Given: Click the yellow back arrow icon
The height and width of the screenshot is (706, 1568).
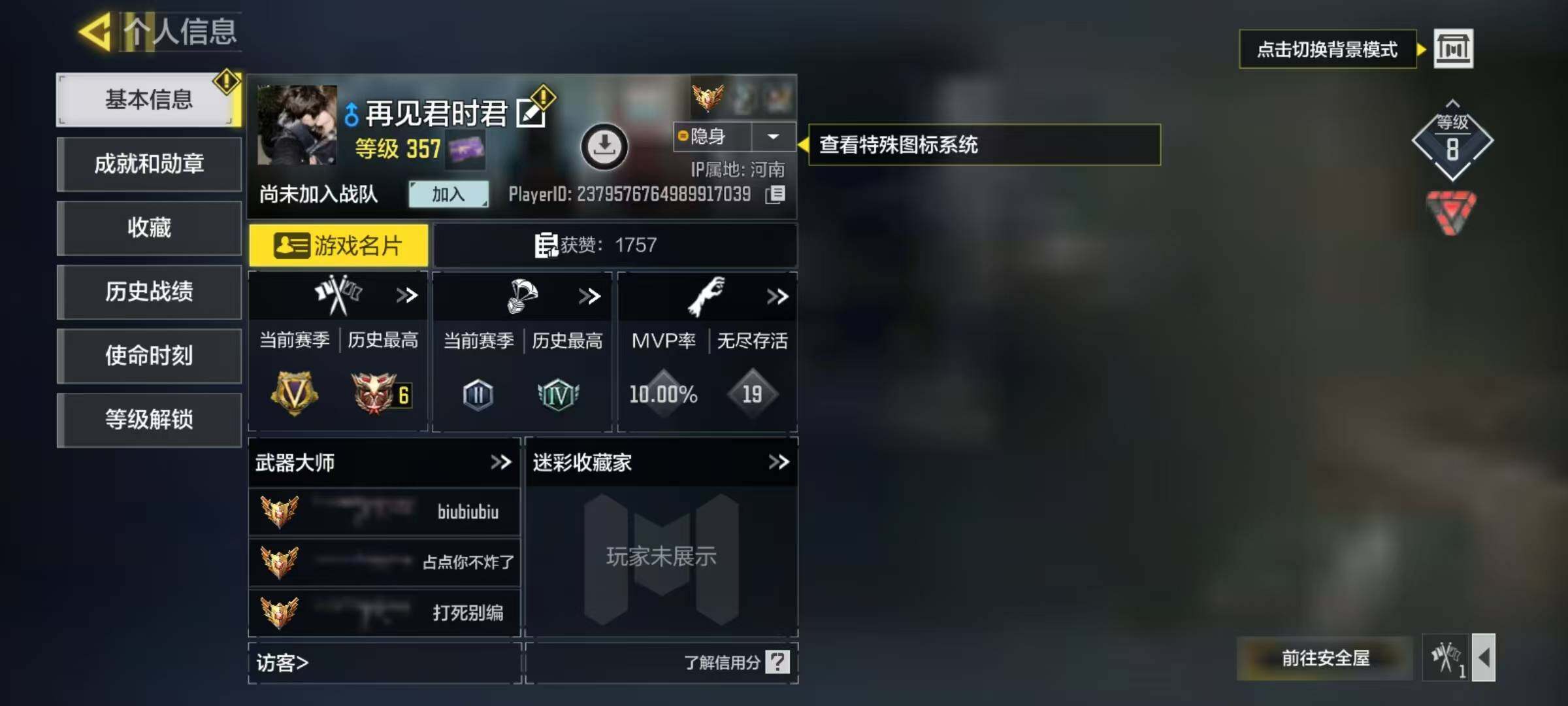Looking at the screenshot, I should pos(95,31).
